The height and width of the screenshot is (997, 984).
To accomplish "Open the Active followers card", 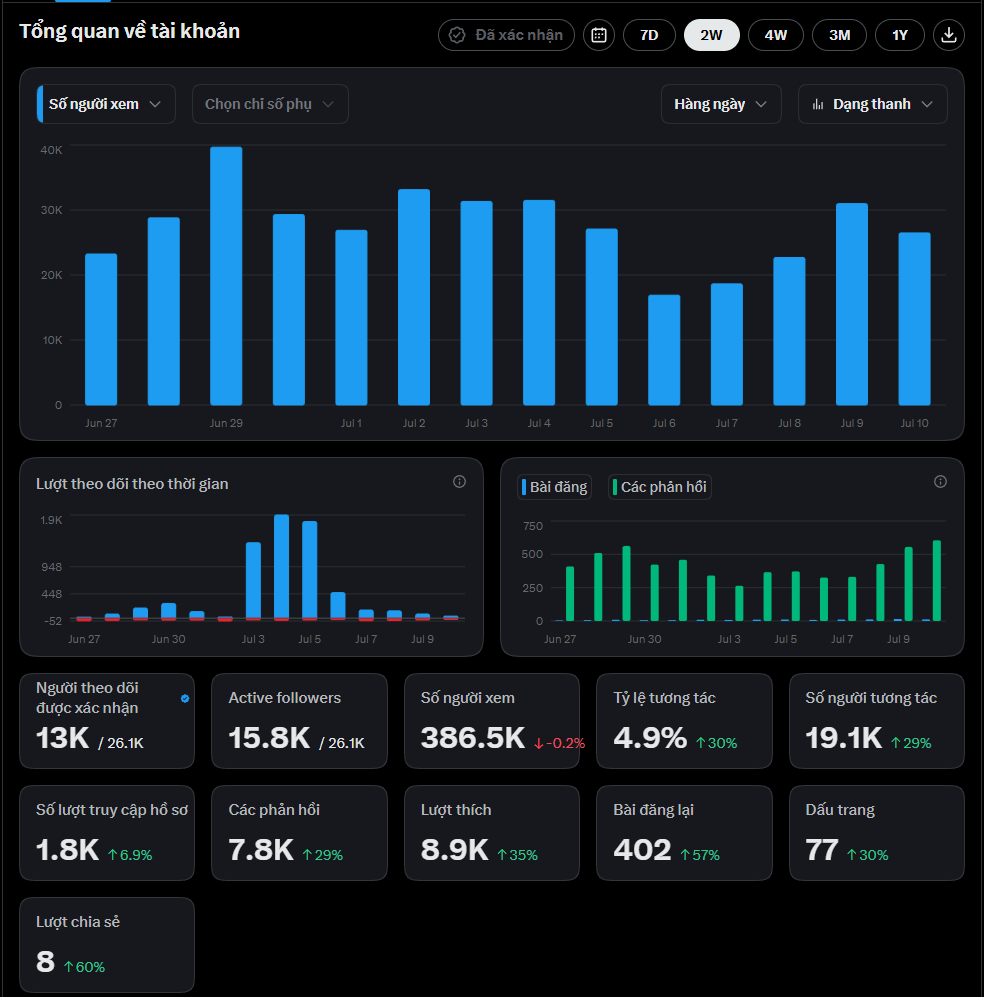I will click(299, 721).
